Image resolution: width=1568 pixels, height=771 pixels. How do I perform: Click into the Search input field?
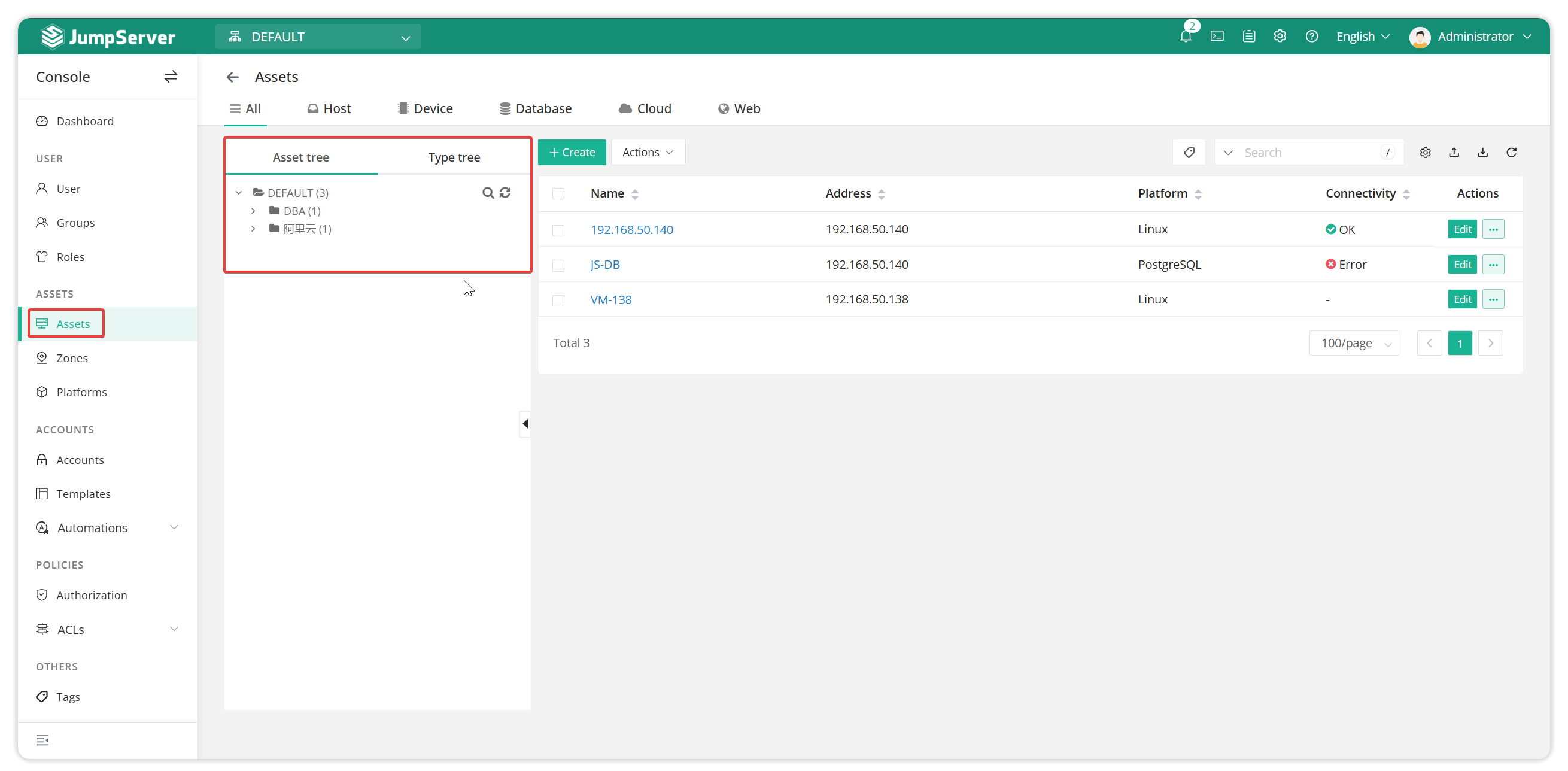(1309, 152)
